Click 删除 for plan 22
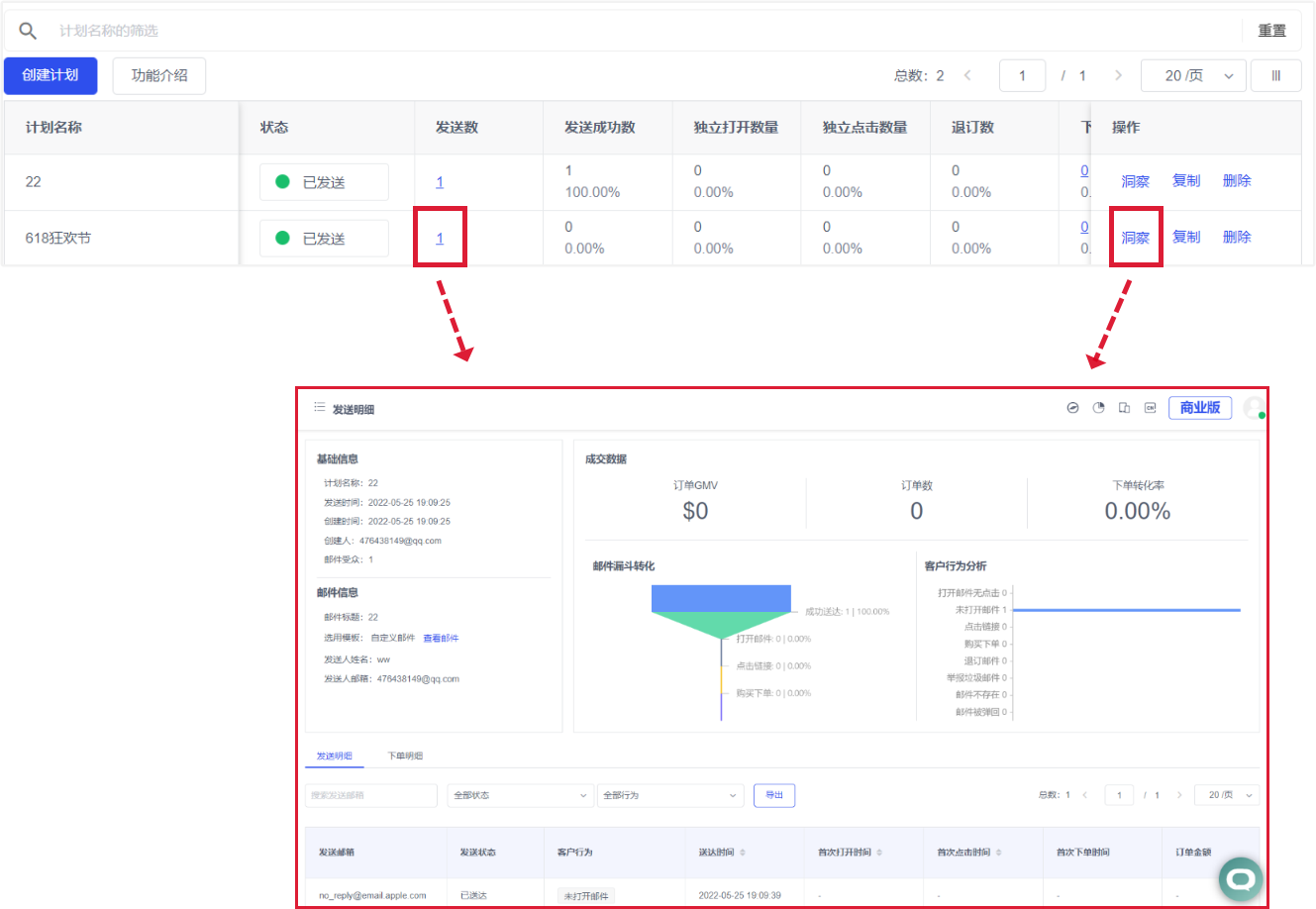Image resolution: width=1316 pixels, height=909 pixels. [1237, 181]
